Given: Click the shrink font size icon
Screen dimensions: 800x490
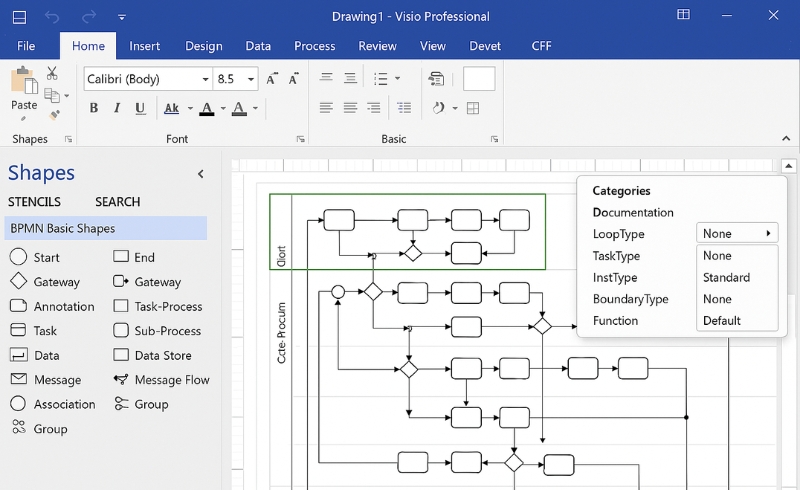Looking at the screenshot, I should point(293,79).
